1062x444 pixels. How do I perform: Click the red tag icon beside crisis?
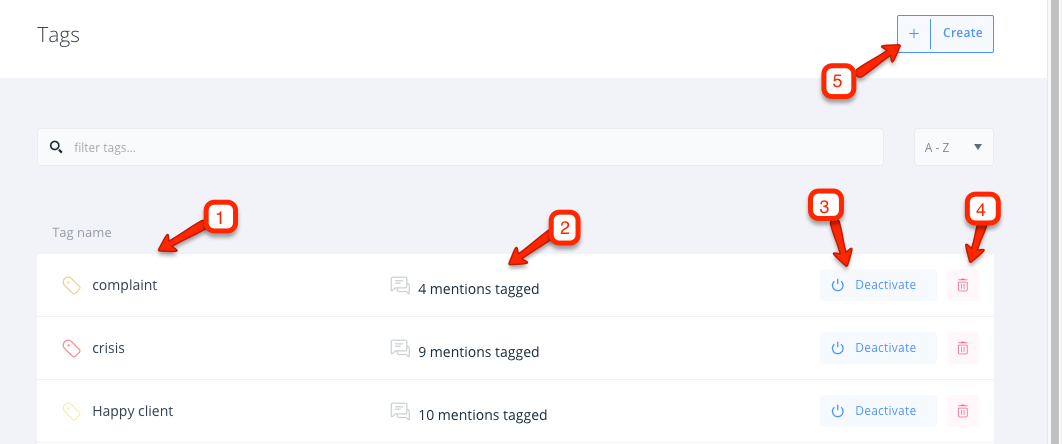pyautogui.click(x=72, y=349)
